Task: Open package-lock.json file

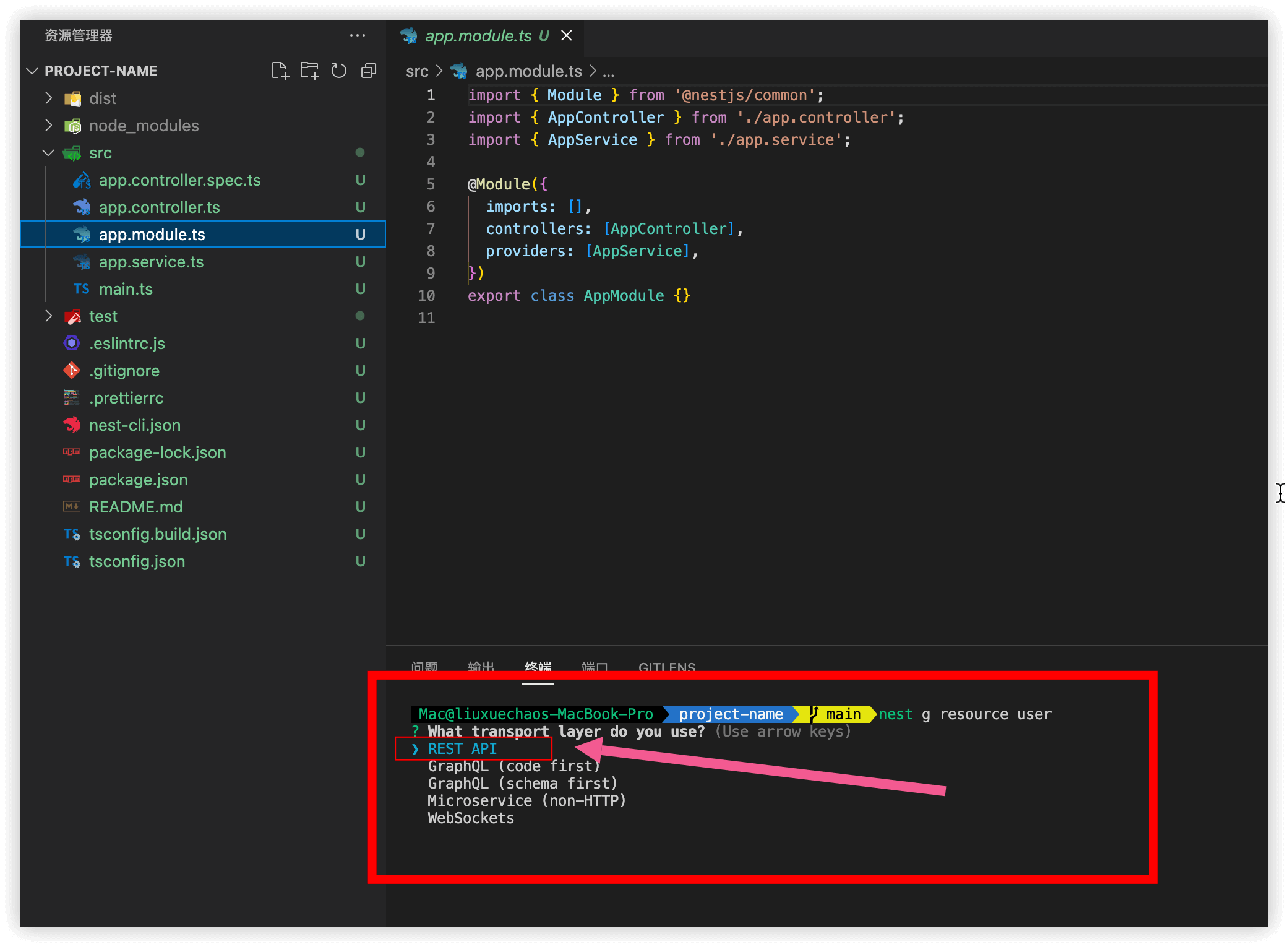Action: [x=203, y=452]
